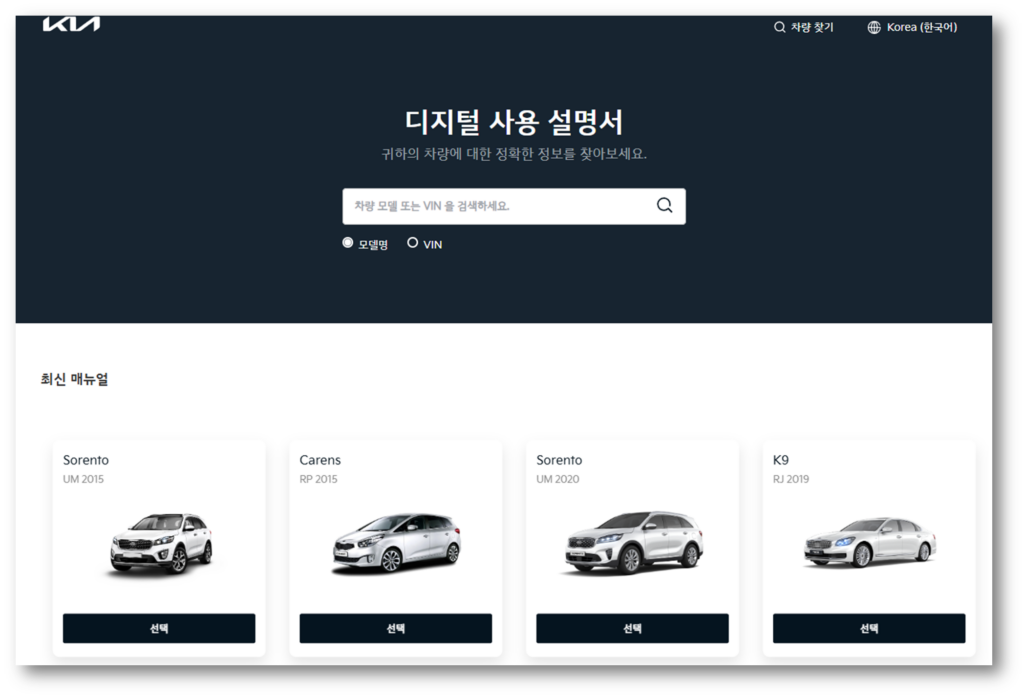Screen dimensions: 1024x697
Task: Click the K9 RJ 2019 car image
Action: [x=870, y=543]
